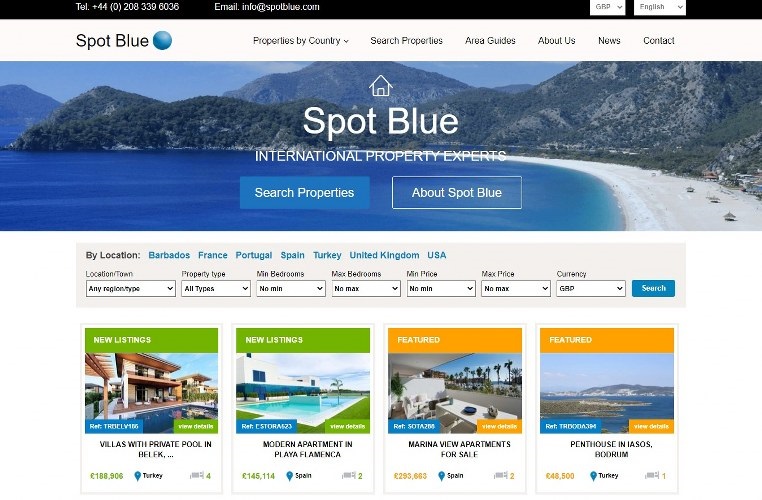
Task: Open the modern apartment Playa Flamenca thumbnail
Action: pos(303,393)
